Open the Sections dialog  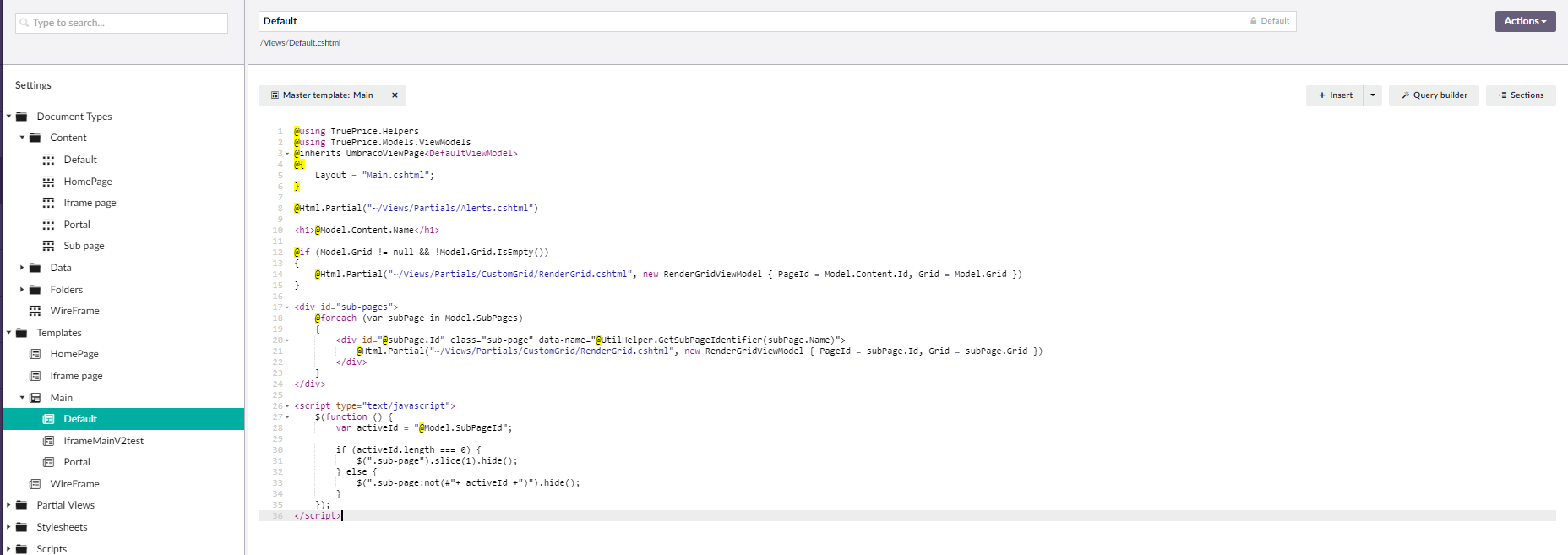pyautogui.click(x=1521, y=95)
